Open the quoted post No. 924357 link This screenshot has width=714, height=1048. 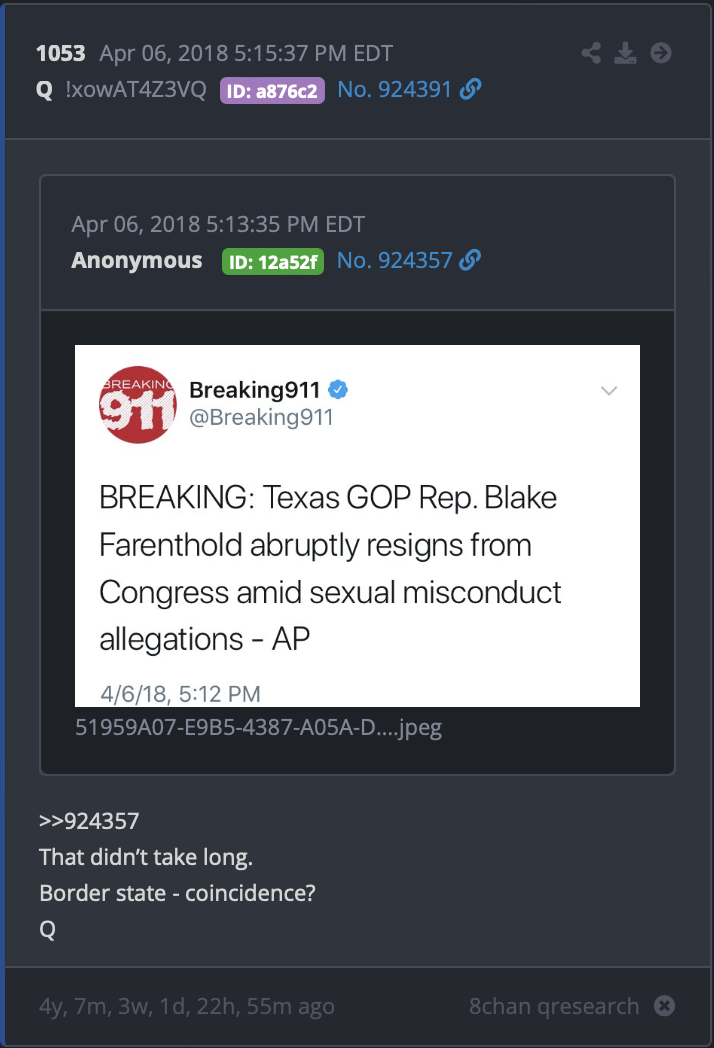pos(395,261)
